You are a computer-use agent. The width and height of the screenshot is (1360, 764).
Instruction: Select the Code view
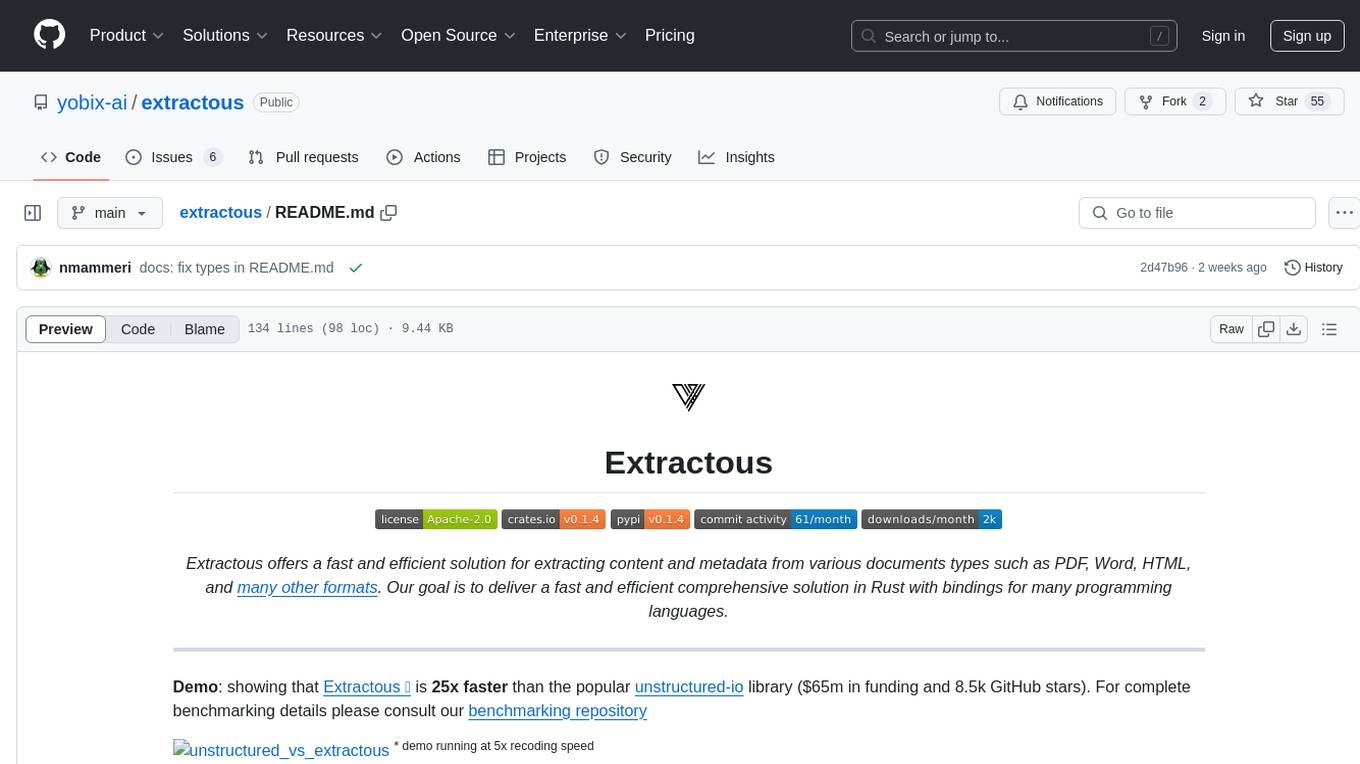coord(138,329)
